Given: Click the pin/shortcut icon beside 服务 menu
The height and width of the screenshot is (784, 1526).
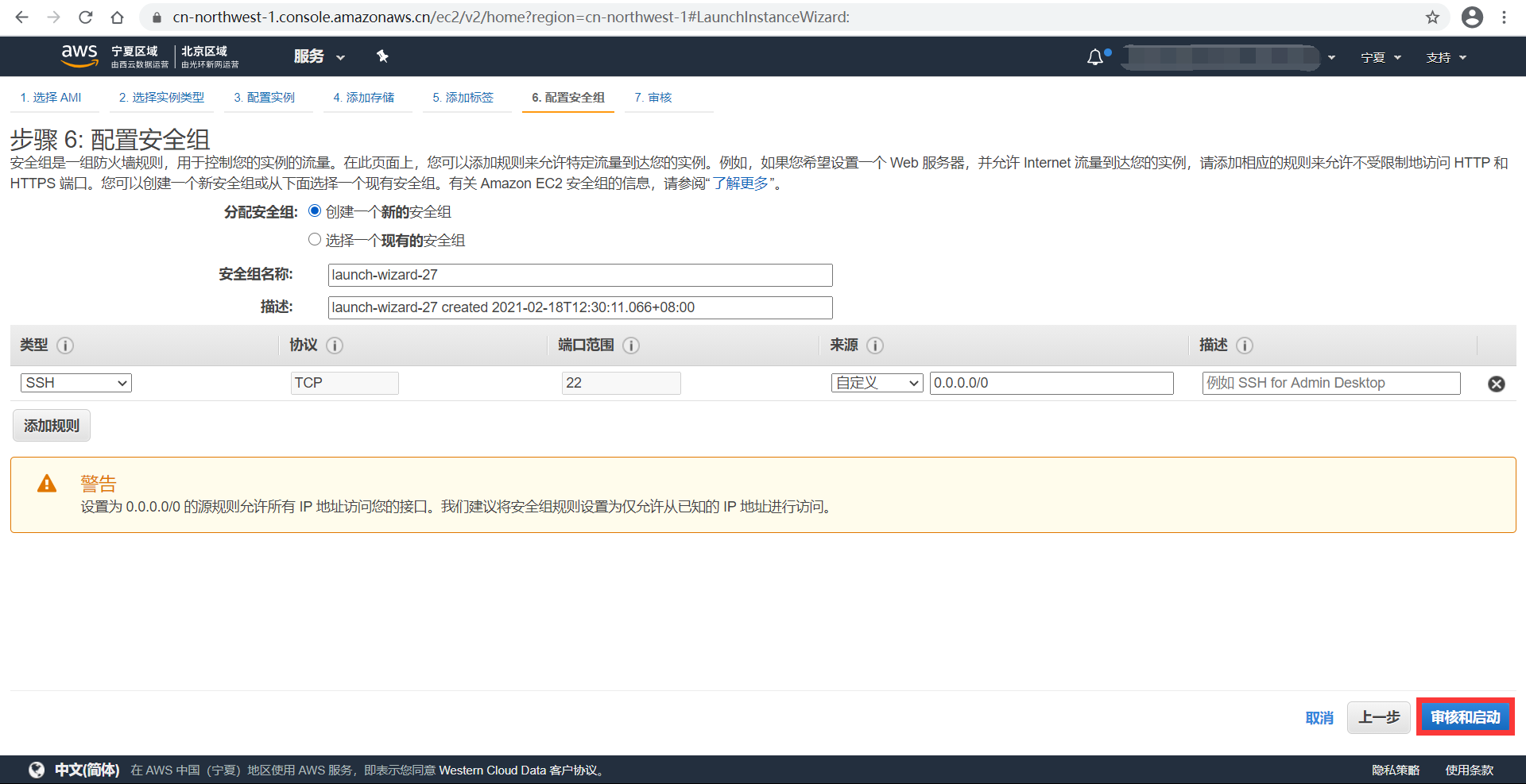Looking at the screenshot, I should 382,56.
